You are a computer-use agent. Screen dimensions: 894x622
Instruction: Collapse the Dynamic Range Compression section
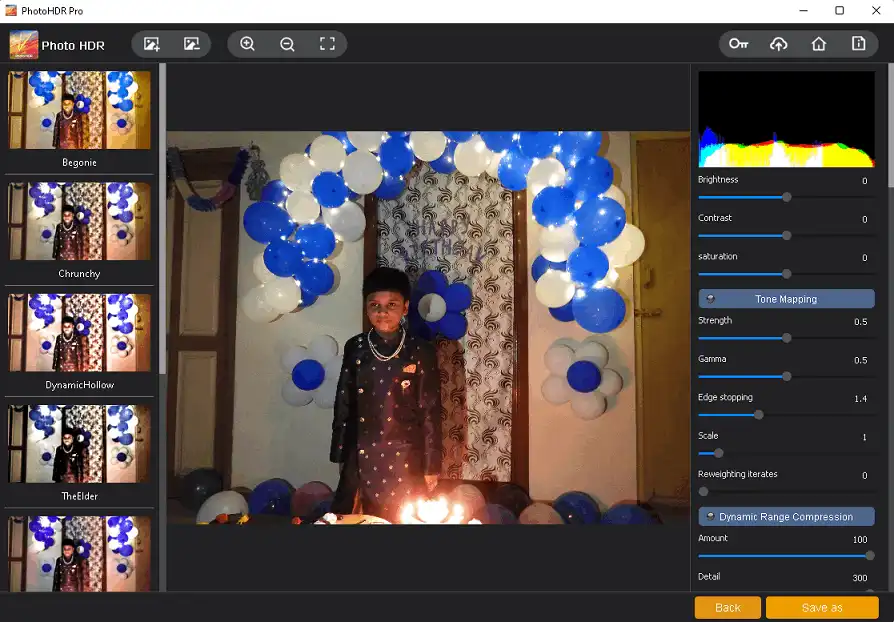point(786,517)
